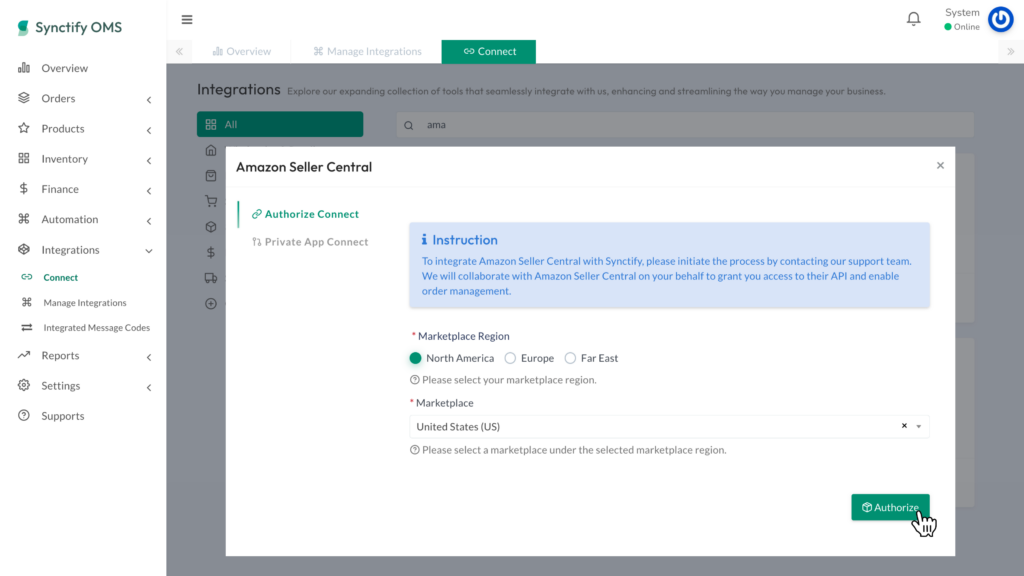Expand the Finance submenu chevron
The width and height of the screenshot is (1024, 576).
click(149, 191)
